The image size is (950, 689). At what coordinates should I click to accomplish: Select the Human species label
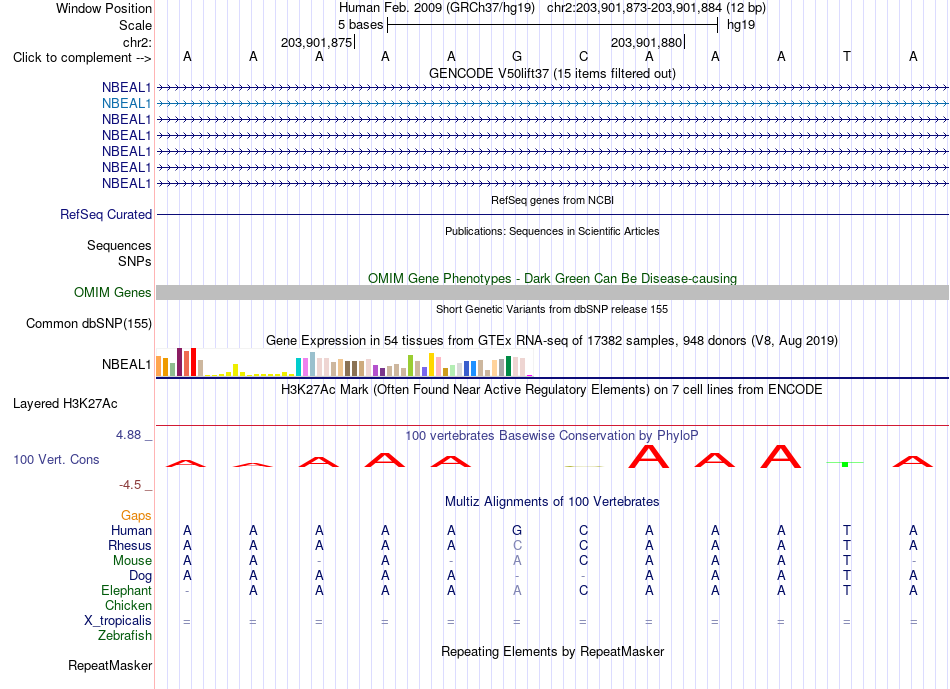[131, 531]
